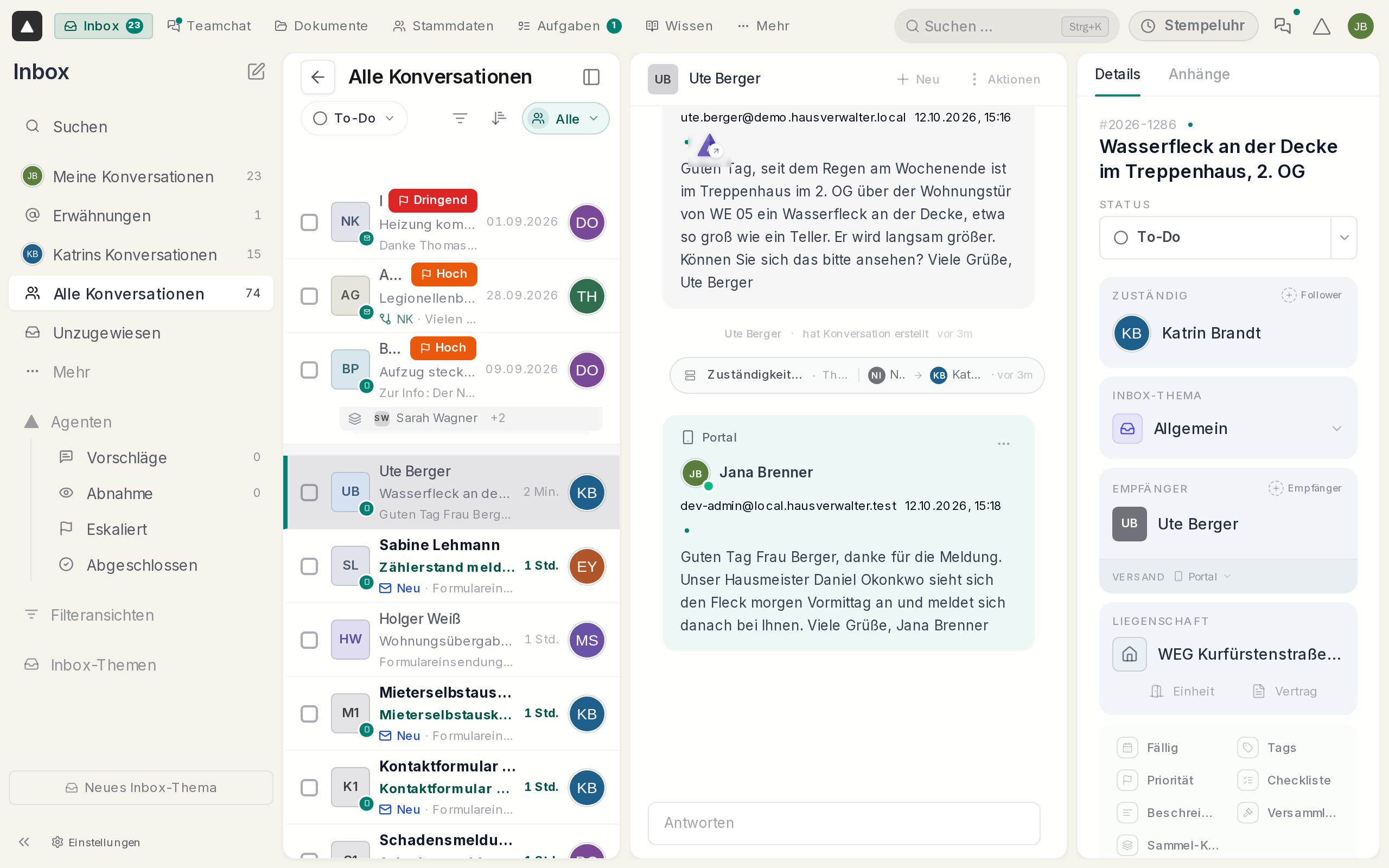This screenshot has height=868, width=1389.
Task: Open the Aktionen menu button
Action: (x=1005, y=79)
